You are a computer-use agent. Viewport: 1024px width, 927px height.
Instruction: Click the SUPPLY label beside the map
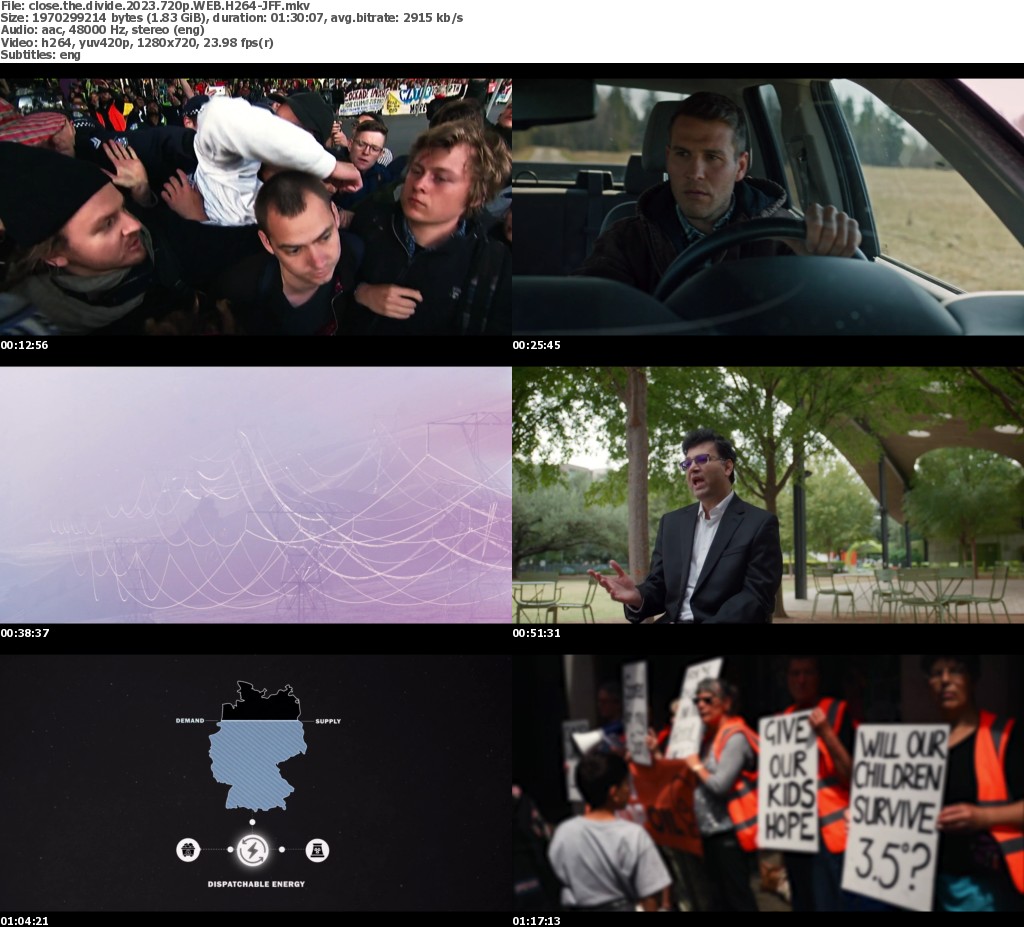[x=328, y=720]
